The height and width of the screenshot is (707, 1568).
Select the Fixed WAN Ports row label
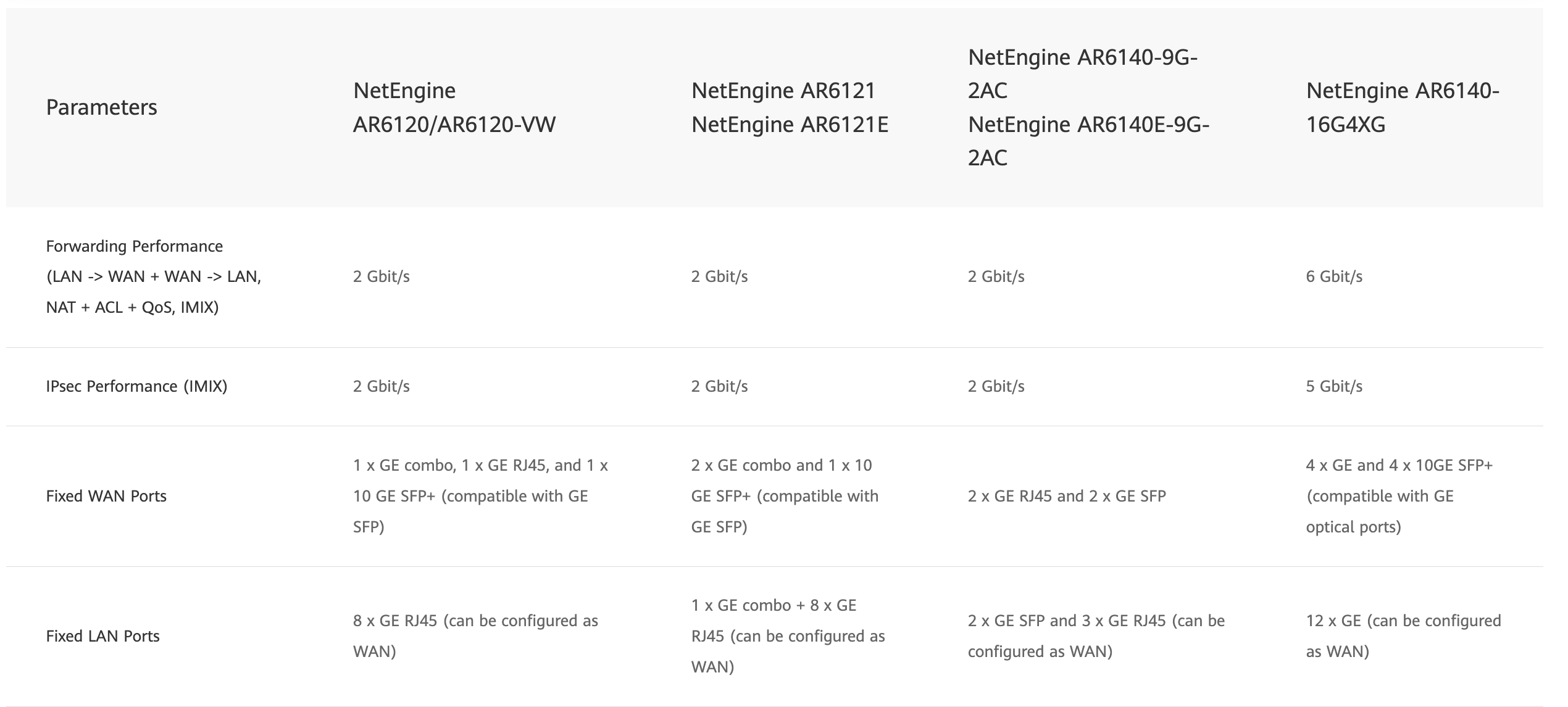pyautogui.click(x=106, y=496)
